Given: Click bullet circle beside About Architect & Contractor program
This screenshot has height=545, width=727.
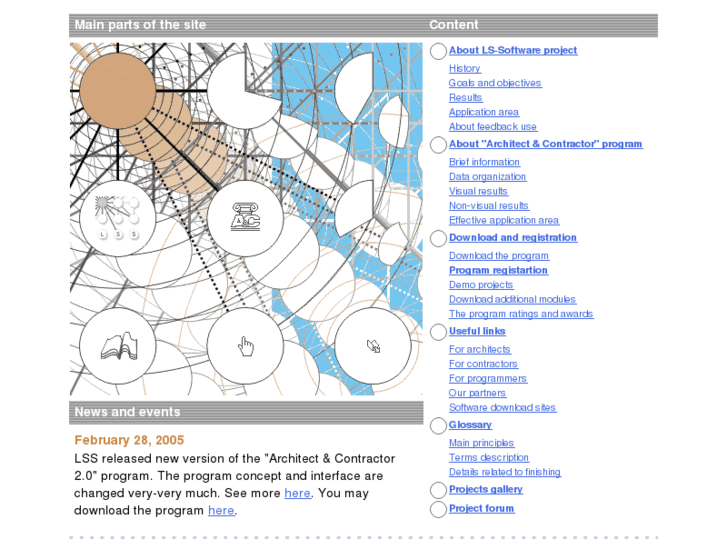Looking at the screenshot, I should click(438, 145).
